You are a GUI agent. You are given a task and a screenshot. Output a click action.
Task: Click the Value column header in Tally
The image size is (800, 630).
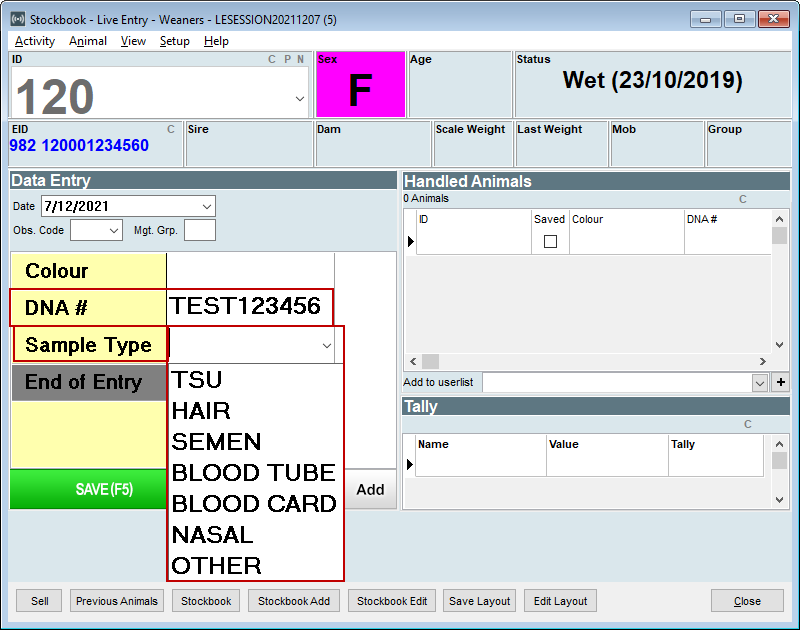pos(607,444)
